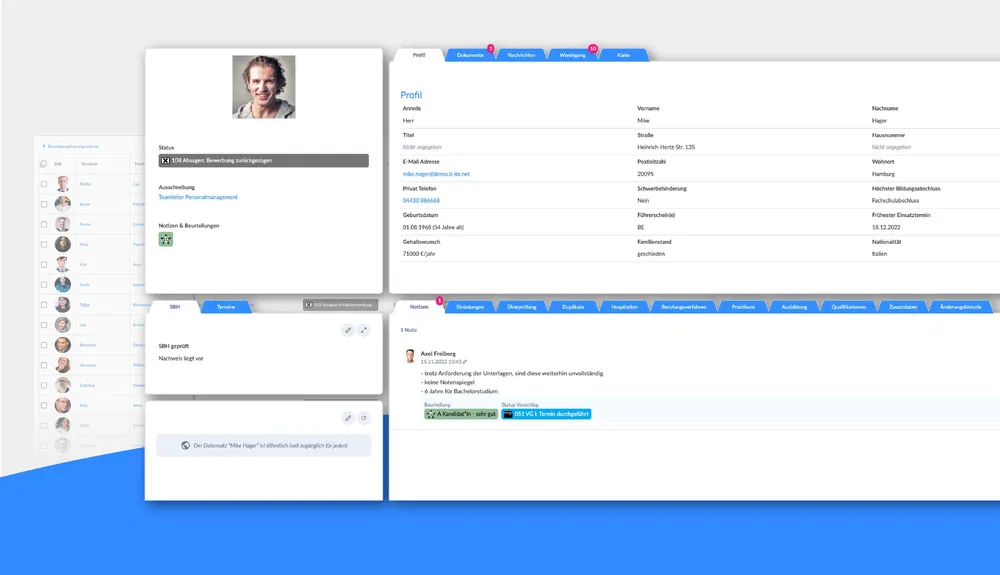Switch to the Werdegang tab
This screenshot has width=1000, height=575.
click(x=573, y=55)
